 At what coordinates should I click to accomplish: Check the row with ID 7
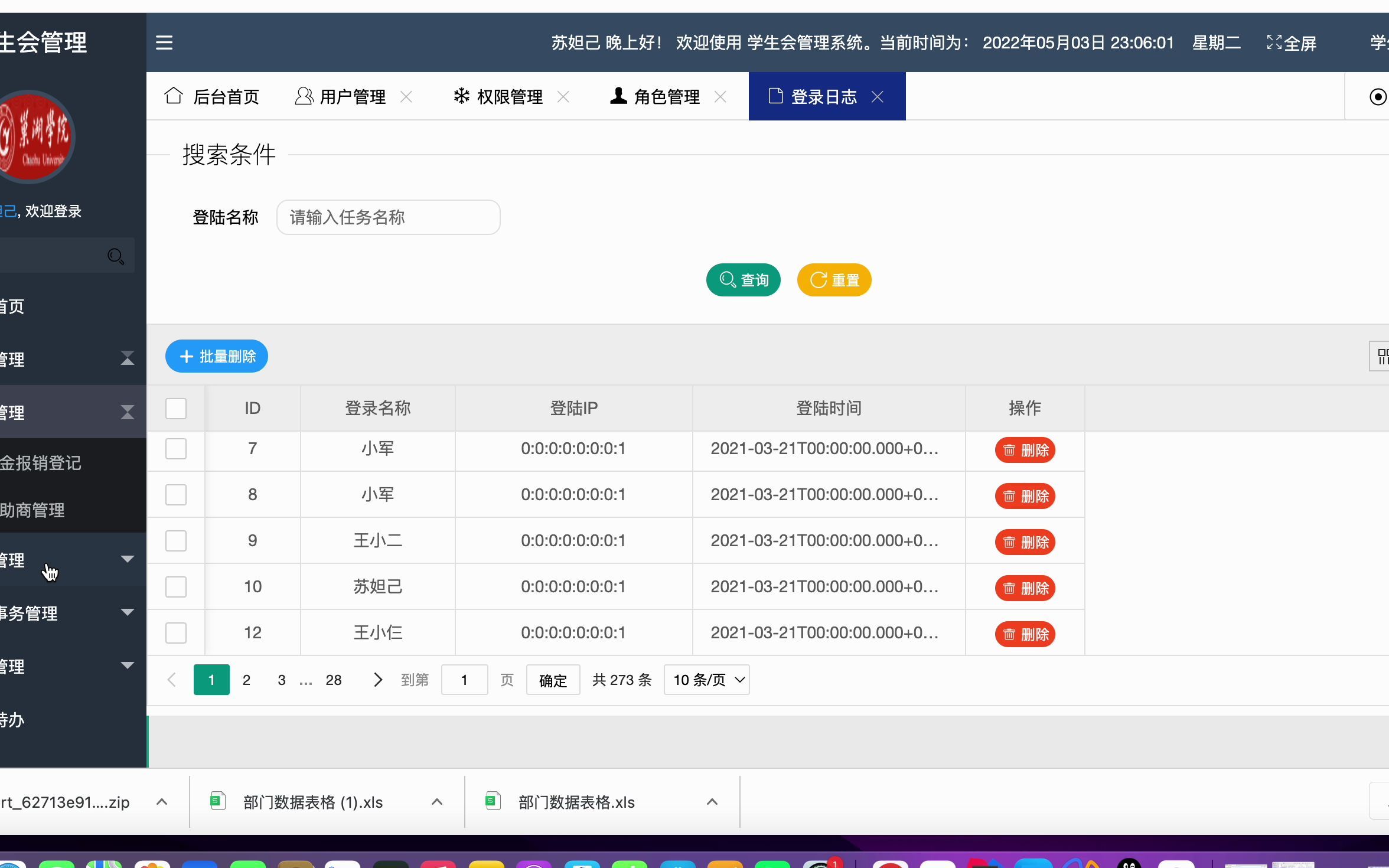(x=176, y=449)
